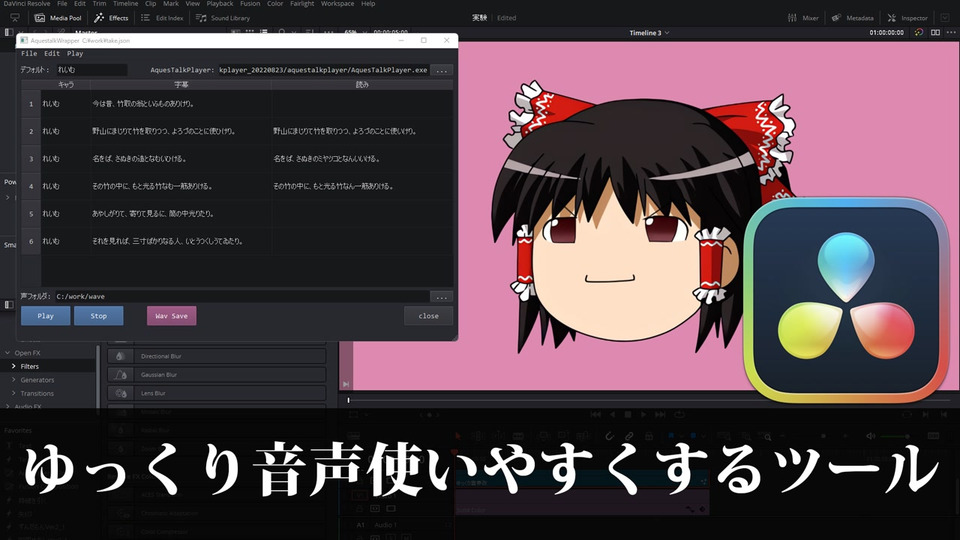Open File menu in AquestalkWrapper window

coord(29,54)
